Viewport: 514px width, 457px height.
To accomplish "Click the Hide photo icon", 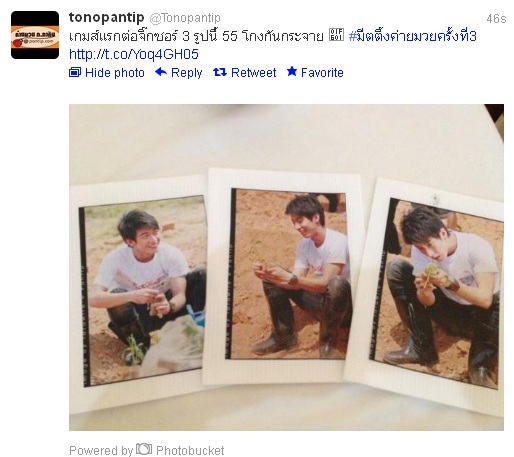I will (75, 72).
